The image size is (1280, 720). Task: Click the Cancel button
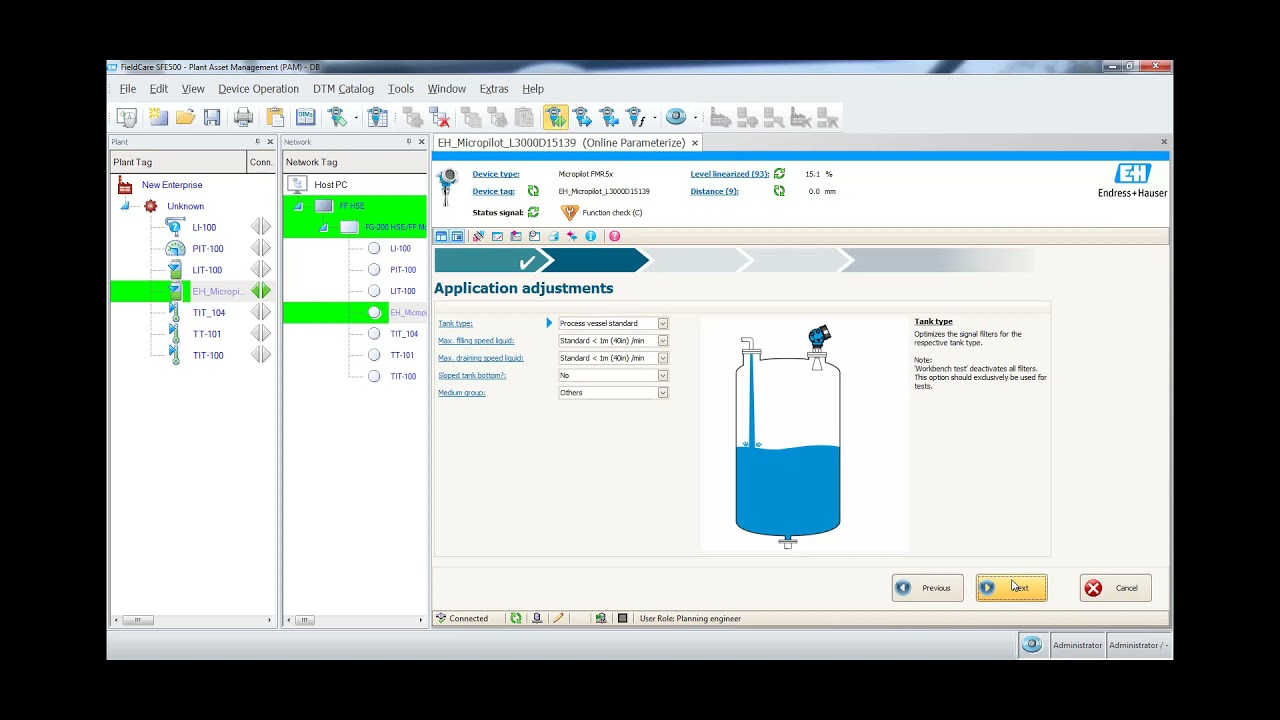click(x=1115, y=588)
